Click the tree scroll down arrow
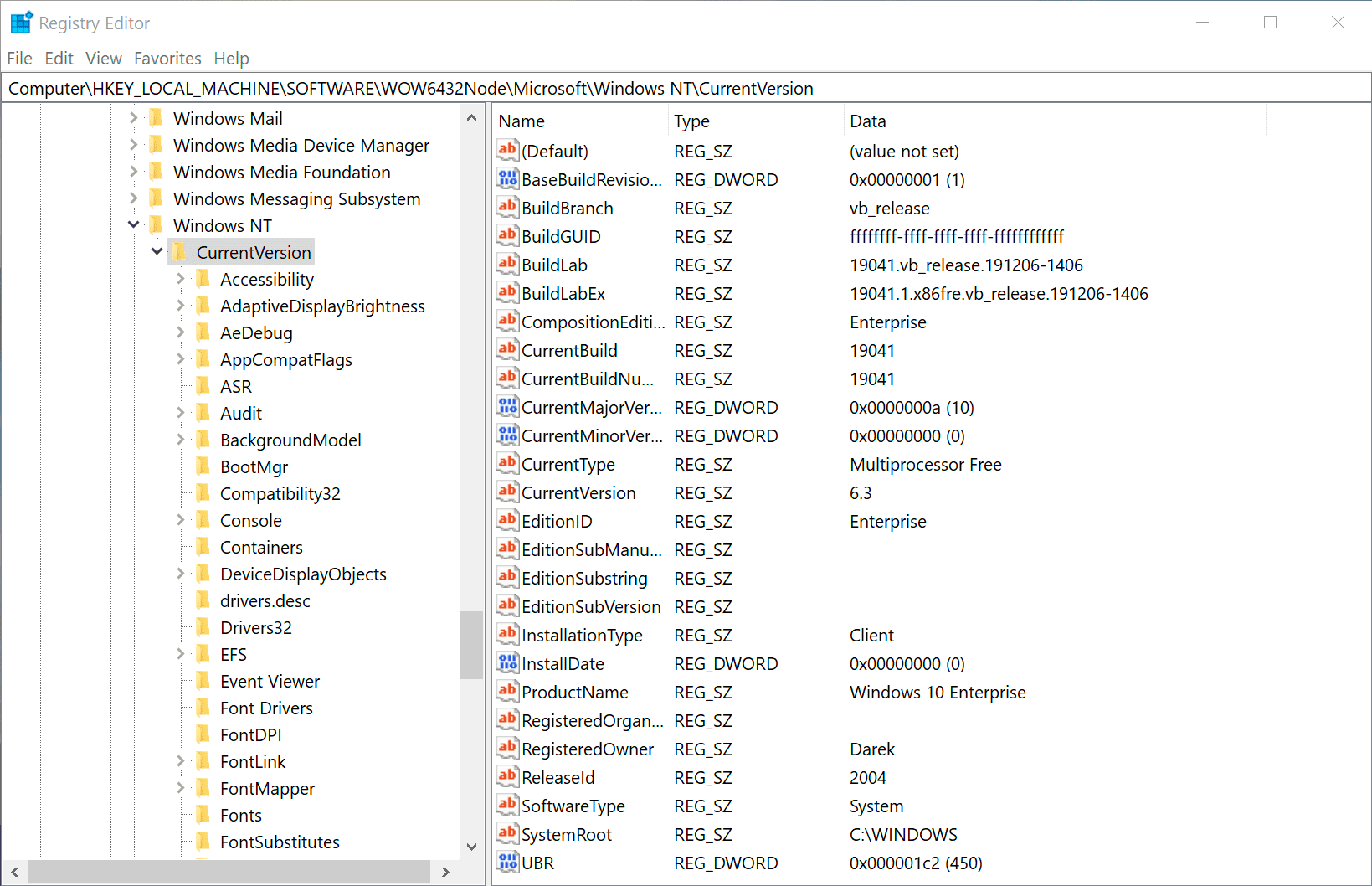Viewport: 1372px width, 886px height. point(471,847)
